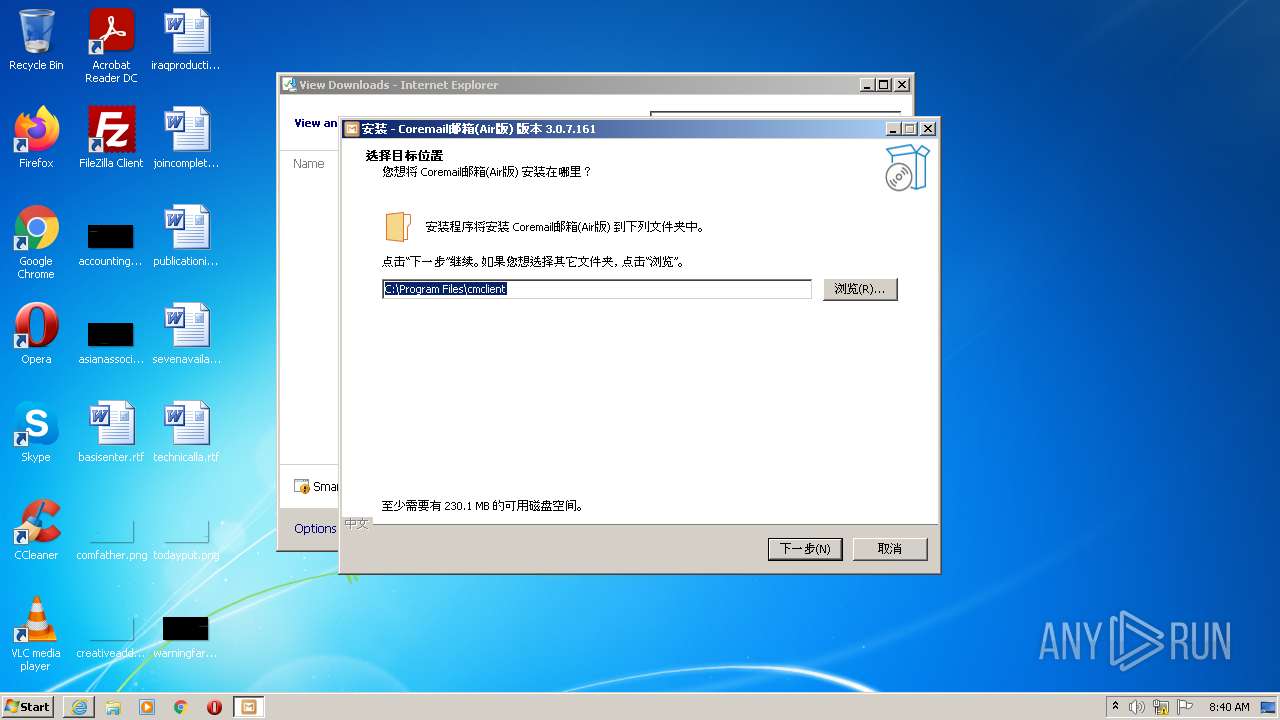1280x720 pixels.
Task: Click Name column header in View Downloads
Action: click(x=309, y=163)
